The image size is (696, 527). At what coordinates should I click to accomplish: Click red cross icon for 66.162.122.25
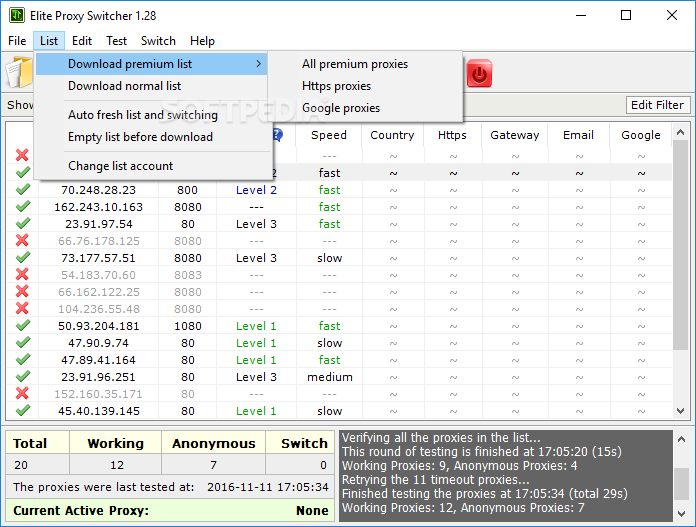(x=22, y=292)
